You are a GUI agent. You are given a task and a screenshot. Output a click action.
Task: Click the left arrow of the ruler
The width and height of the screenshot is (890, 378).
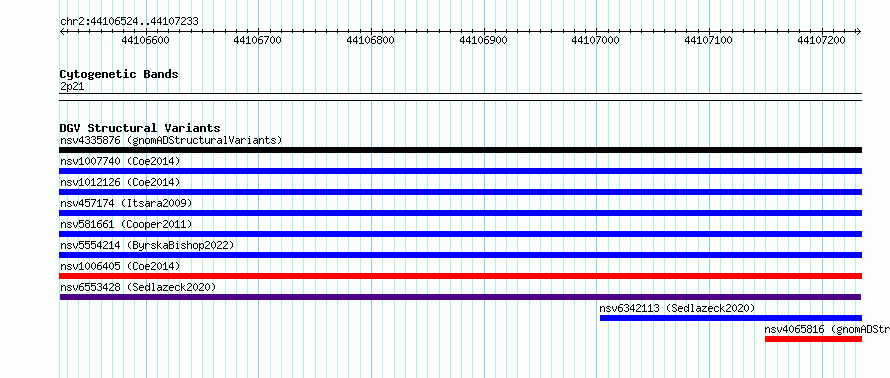point(62,32)
